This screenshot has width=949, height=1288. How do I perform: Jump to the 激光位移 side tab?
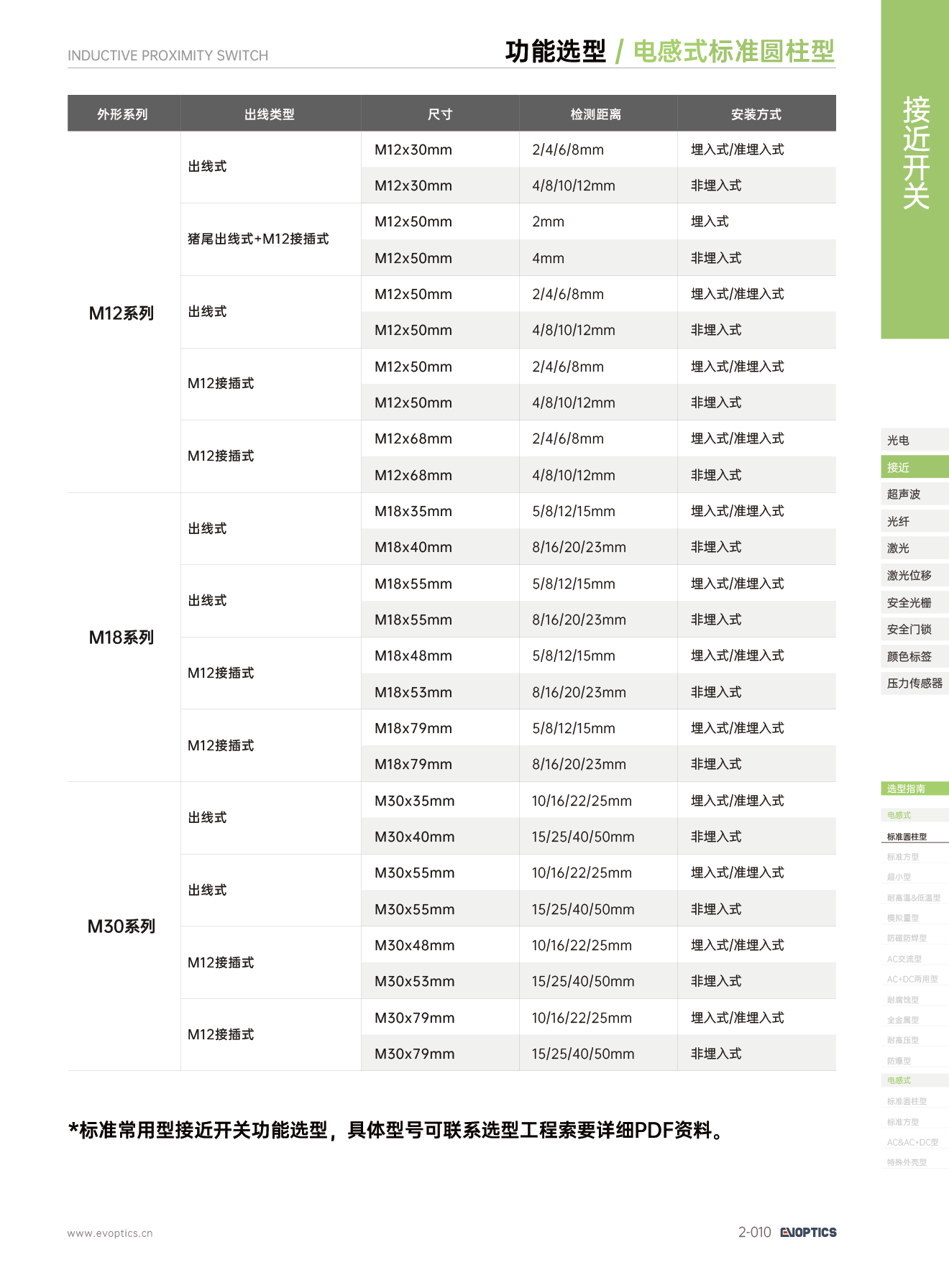914,575
